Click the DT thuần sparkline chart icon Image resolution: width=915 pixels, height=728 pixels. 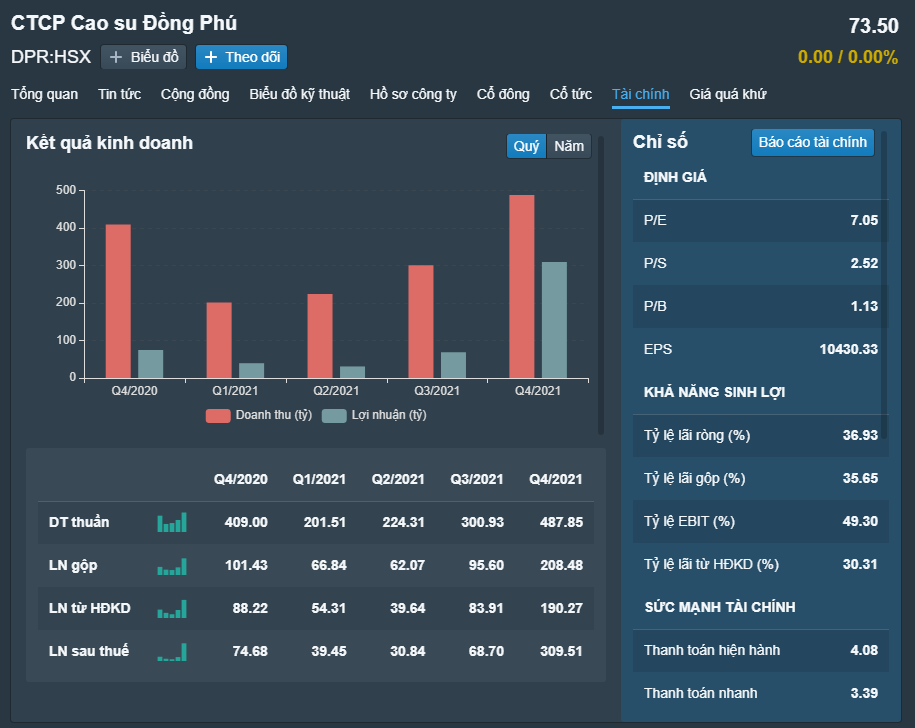pyautogui.click(x=171, y=522)
